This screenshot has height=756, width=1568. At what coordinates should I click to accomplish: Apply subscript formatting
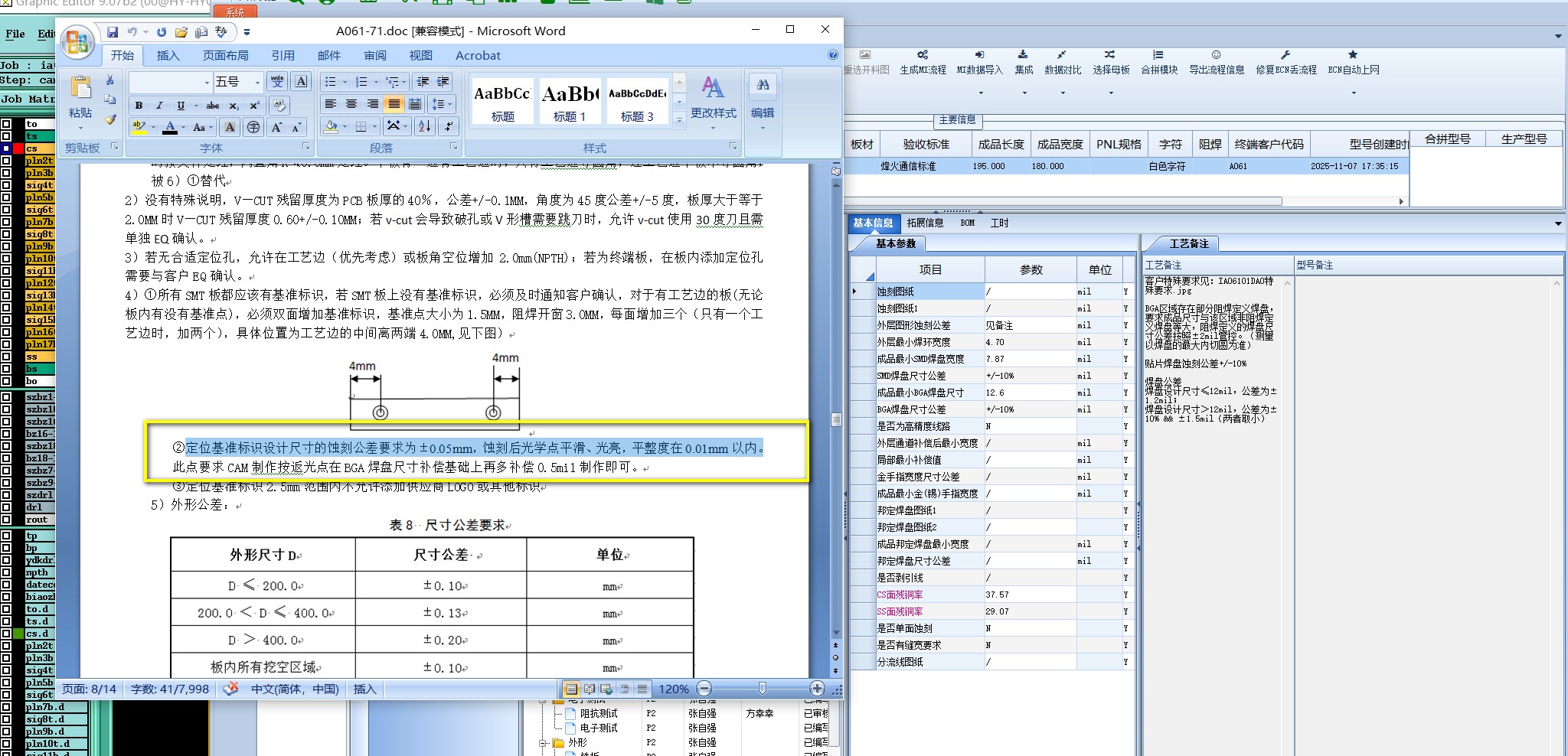[234, 106]
